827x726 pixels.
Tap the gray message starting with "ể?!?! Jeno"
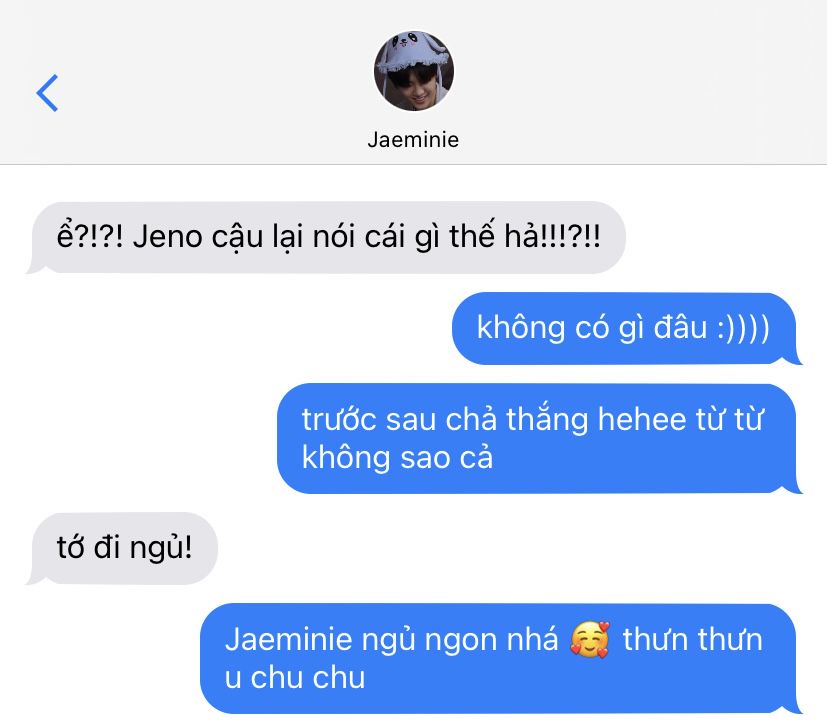pos(325,237)
